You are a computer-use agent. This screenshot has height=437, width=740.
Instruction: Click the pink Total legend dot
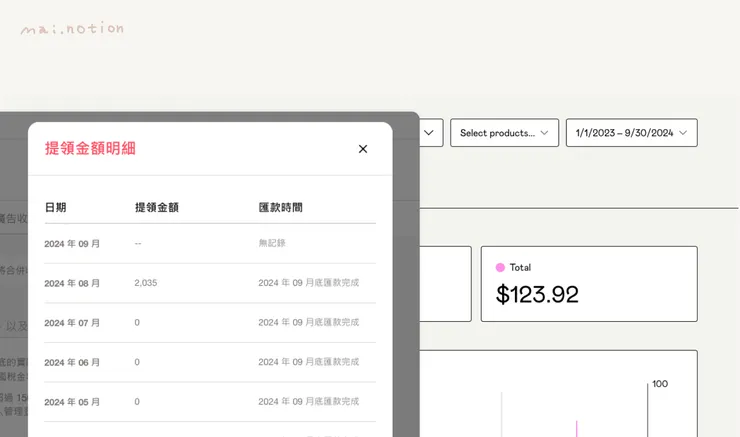pyautogui.click(x=500, y=268)
